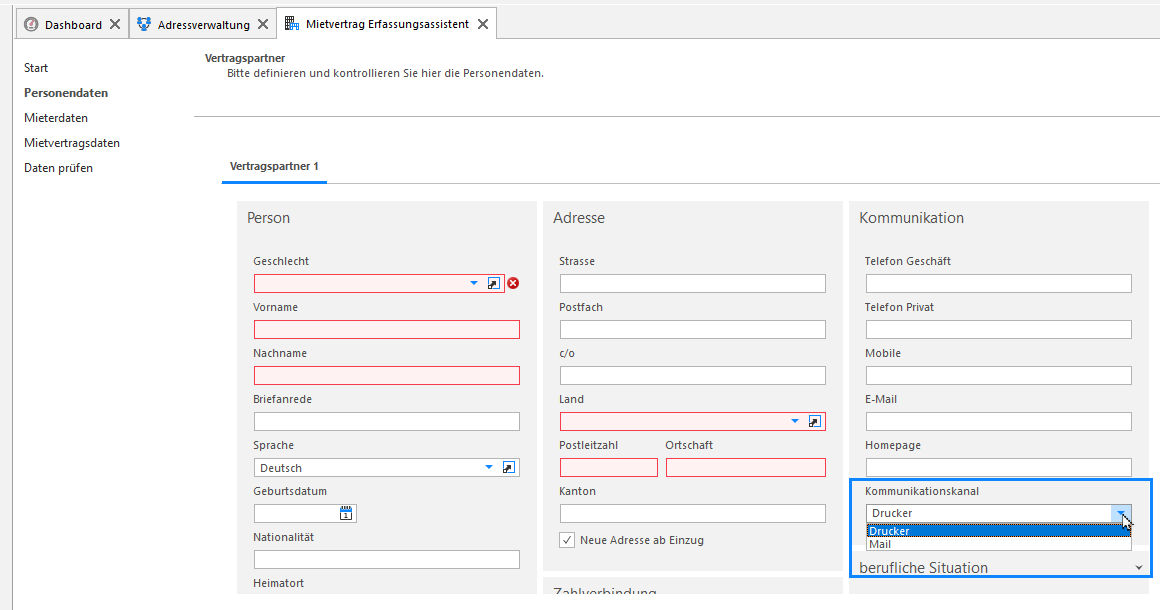Image resolution: width=1160 pixels, height=610 pixels.
Task: Close the Mietvertrag Erfassungsassistent tab
Action: pyautogui.click(x=482, y=24)
